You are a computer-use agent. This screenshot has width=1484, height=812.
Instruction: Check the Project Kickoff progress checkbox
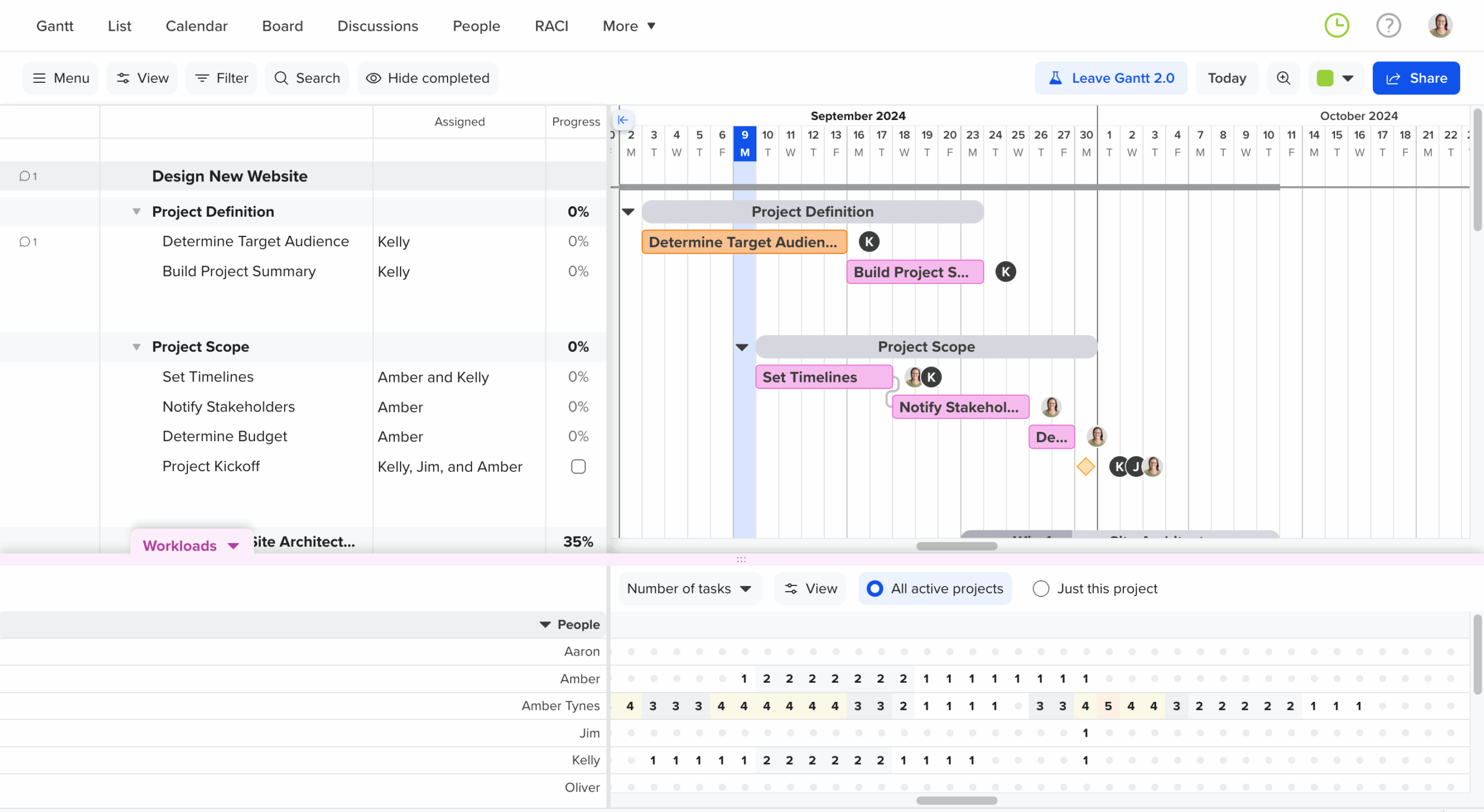pyautogui.click(x=577, y=466)
